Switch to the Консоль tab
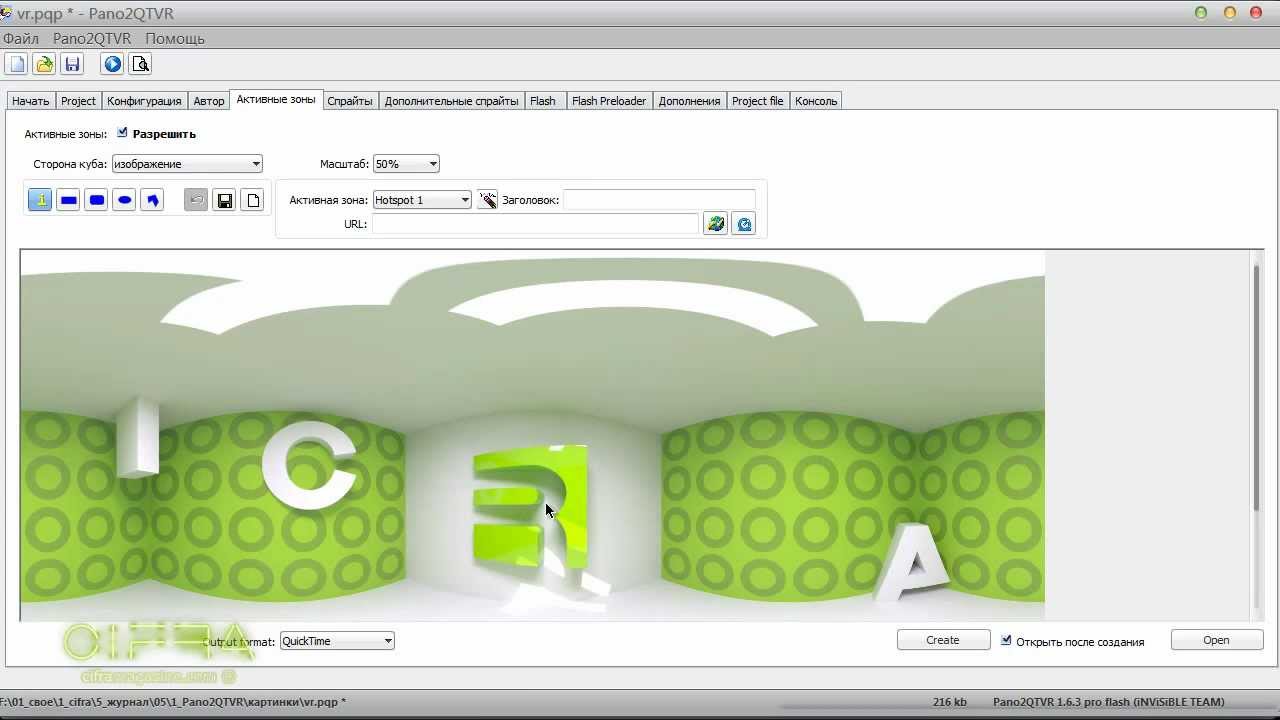The width and height of the screenshot is (1280, 720). [816, 101]
